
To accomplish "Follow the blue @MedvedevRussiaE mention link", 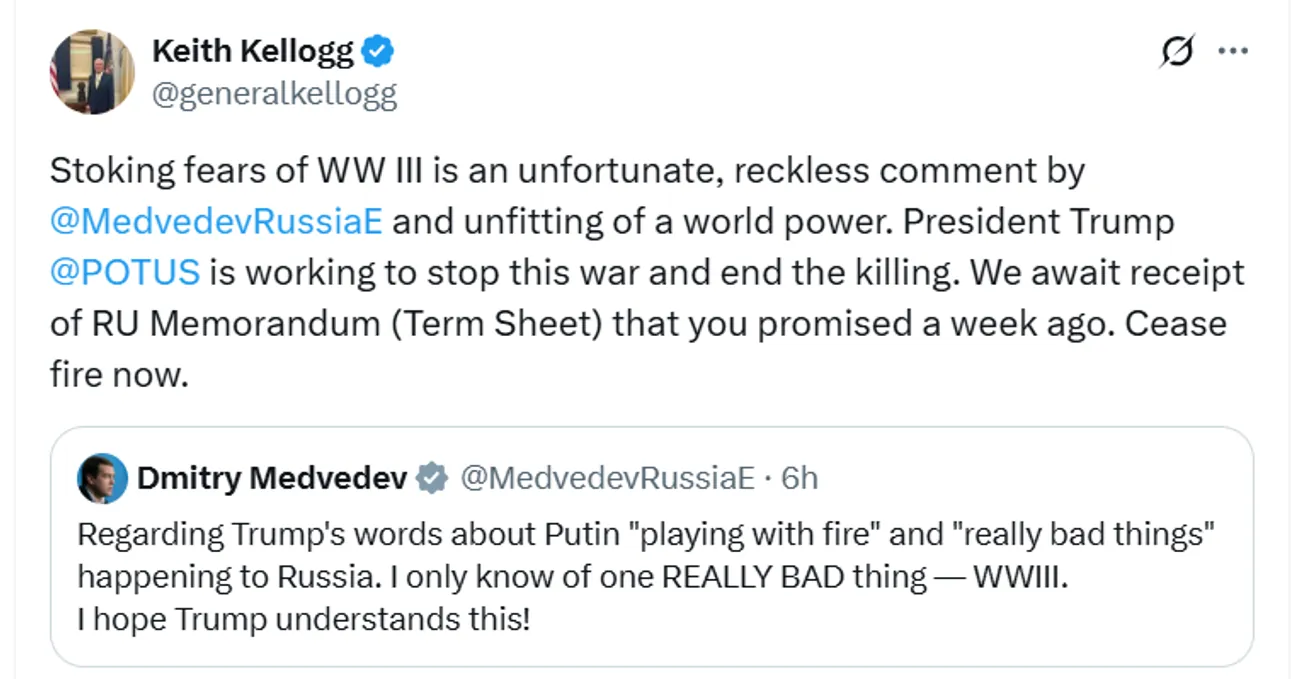I will pyautogui.click(x=216, y=221).
